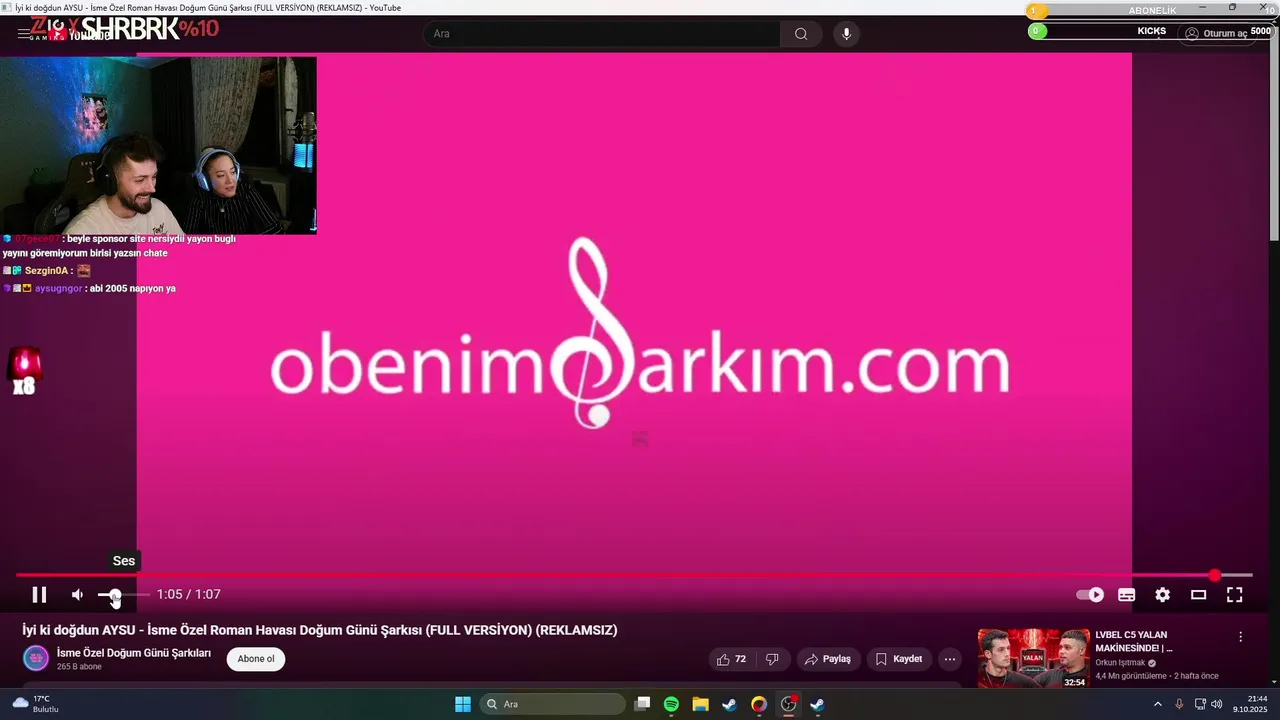Open options for LVBEL C5 recommended video
Image resolution: width=1280 pixels, height=720 pixels.
[1241, 637]
